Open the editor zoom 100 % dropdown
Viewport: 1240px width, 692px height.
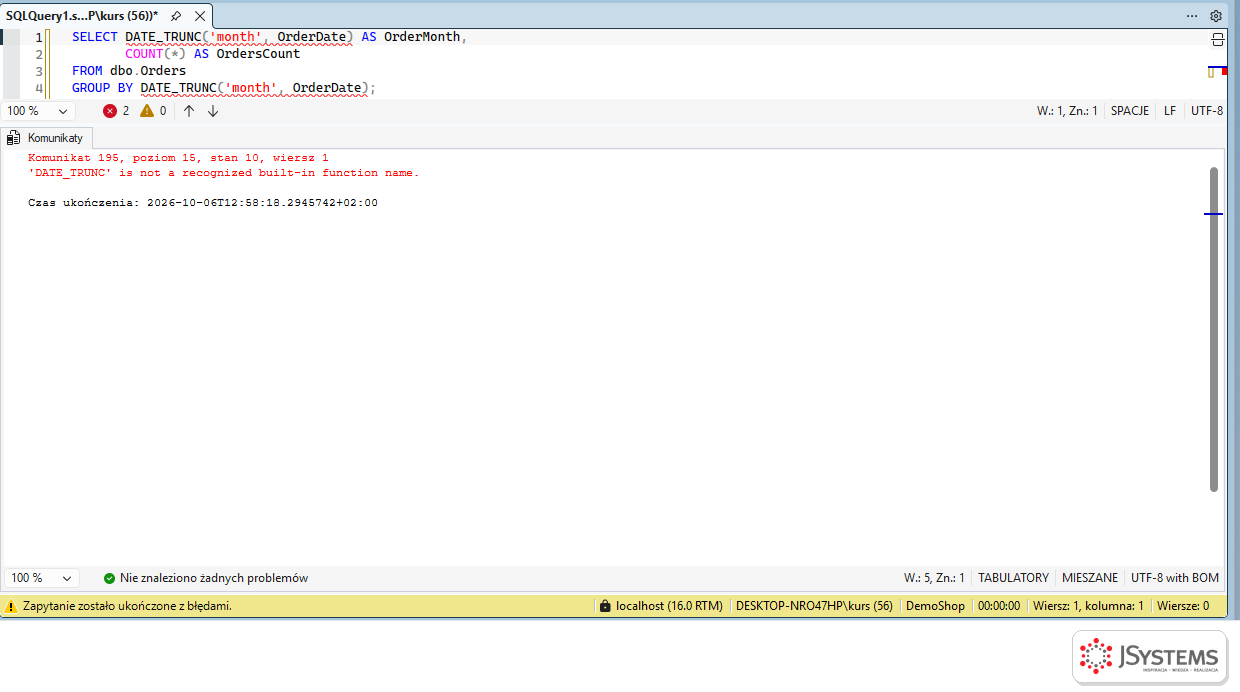(x=39, y=111)
